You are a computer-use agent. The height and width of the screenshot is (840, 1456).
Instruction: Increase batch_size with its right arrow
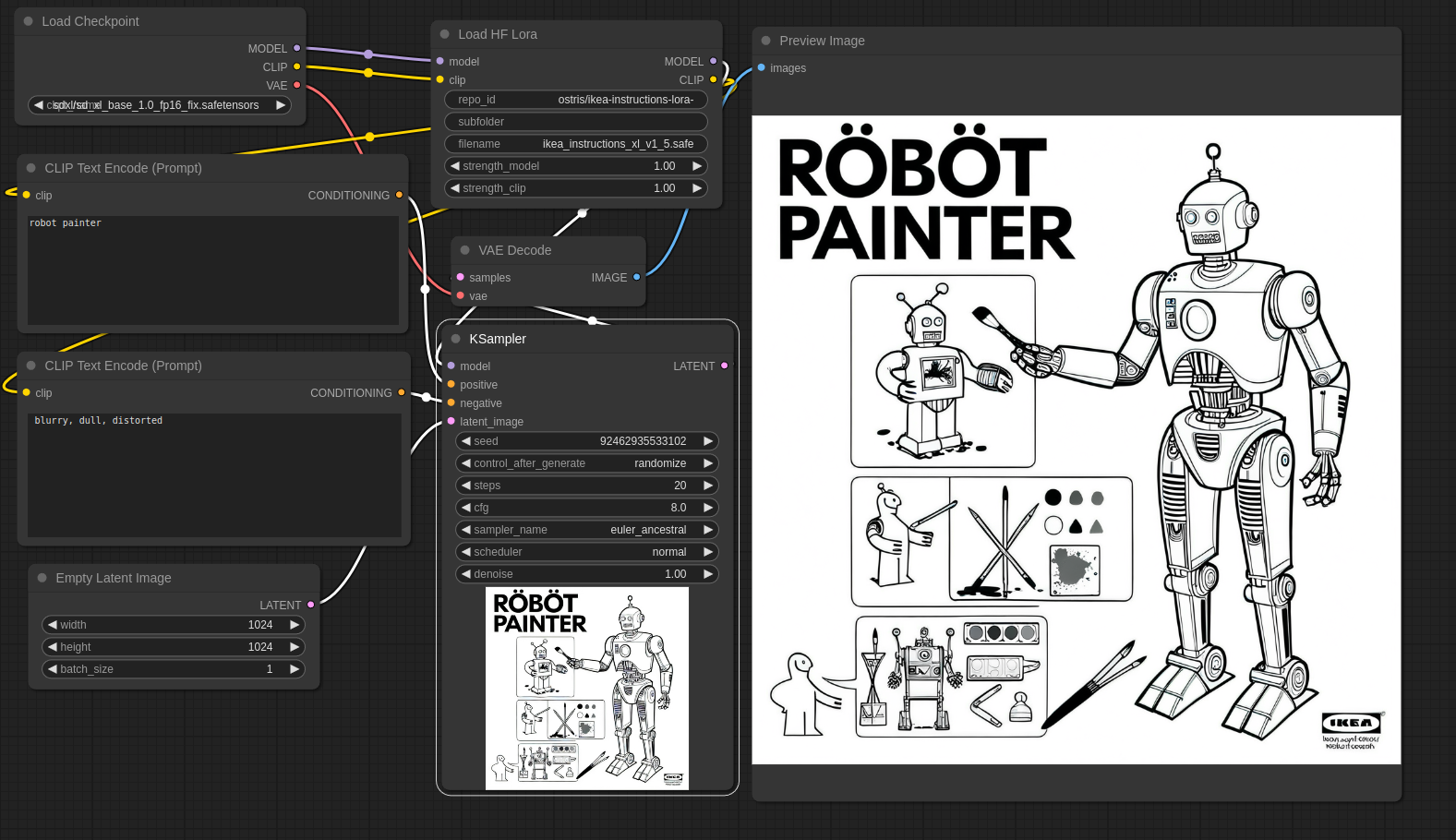(295, 669)
